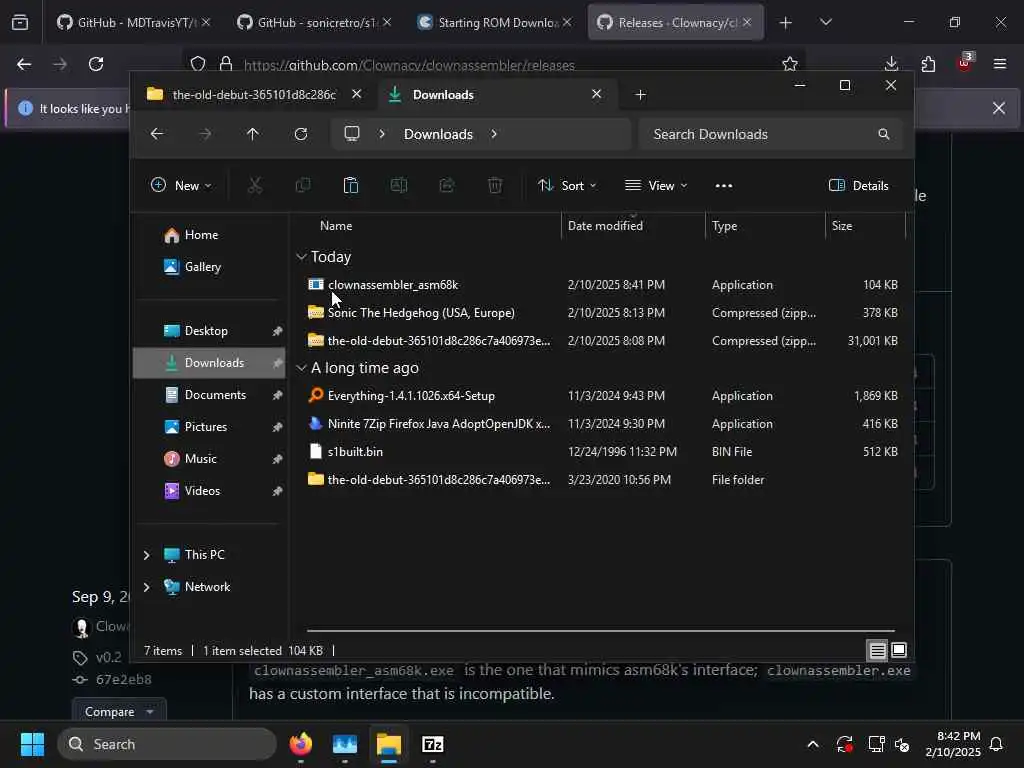1024x768 pixels.
Task: Click the search magnifier in Search Downloads
Action: (884, 134)
